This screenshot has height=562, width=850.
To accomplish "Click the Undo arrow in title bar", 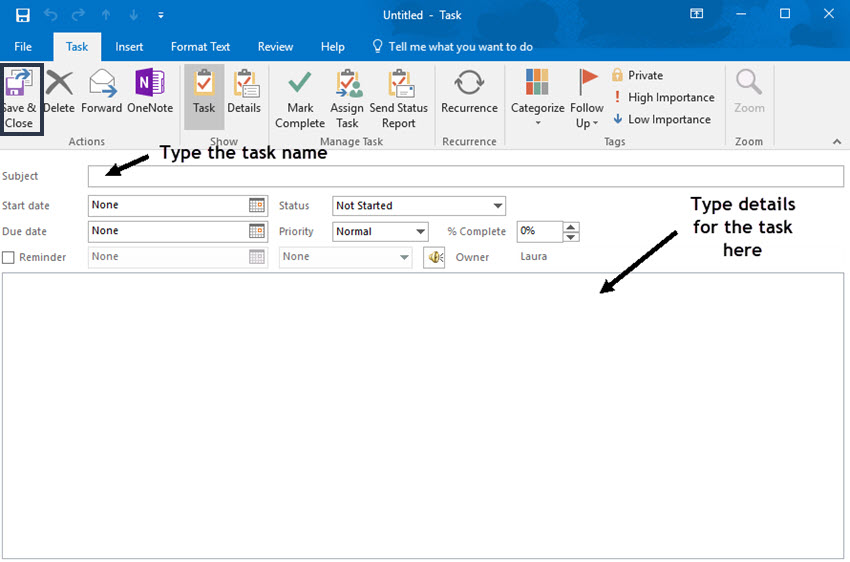I will click(x=50, y=15).
